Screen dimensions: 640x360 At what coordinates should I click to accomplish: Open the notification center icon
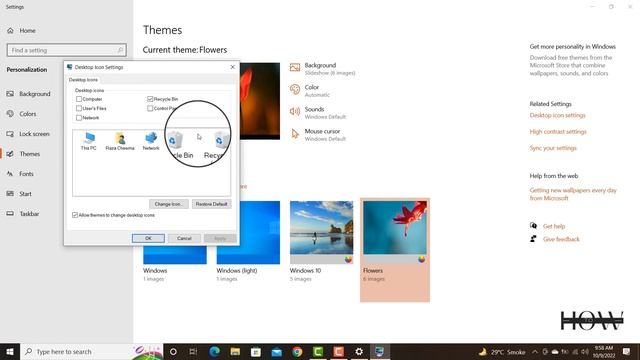(627, 351)
